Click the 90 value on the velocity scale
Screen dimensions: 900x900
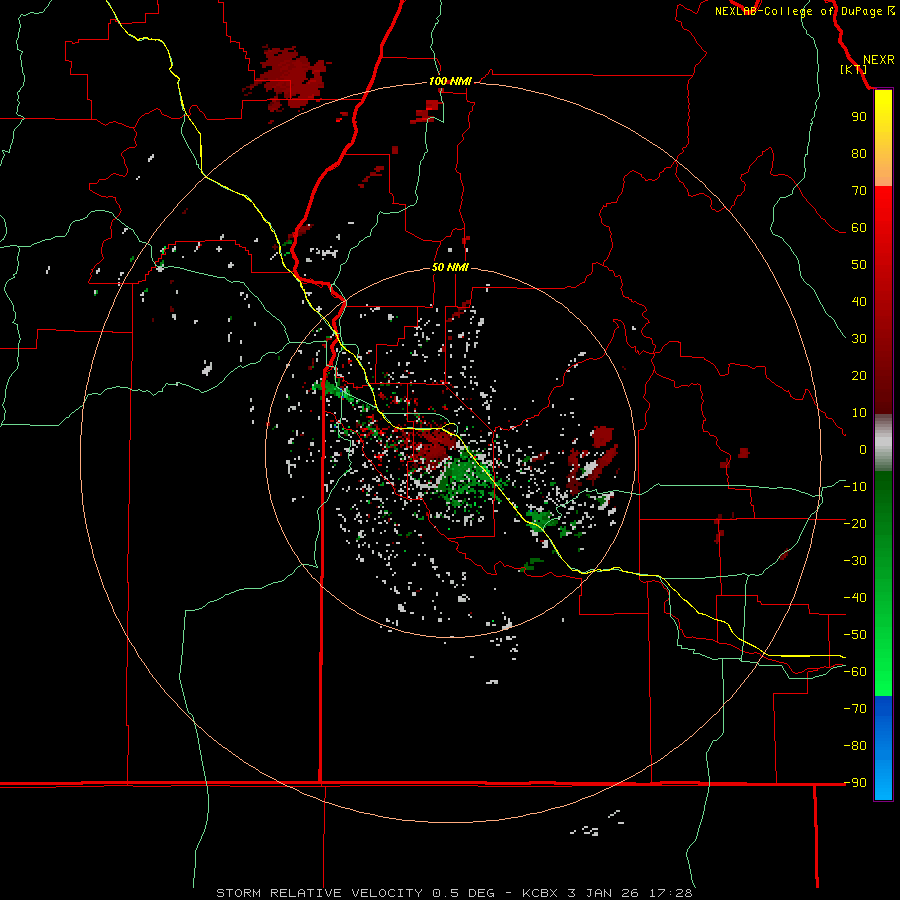point(859,117)
